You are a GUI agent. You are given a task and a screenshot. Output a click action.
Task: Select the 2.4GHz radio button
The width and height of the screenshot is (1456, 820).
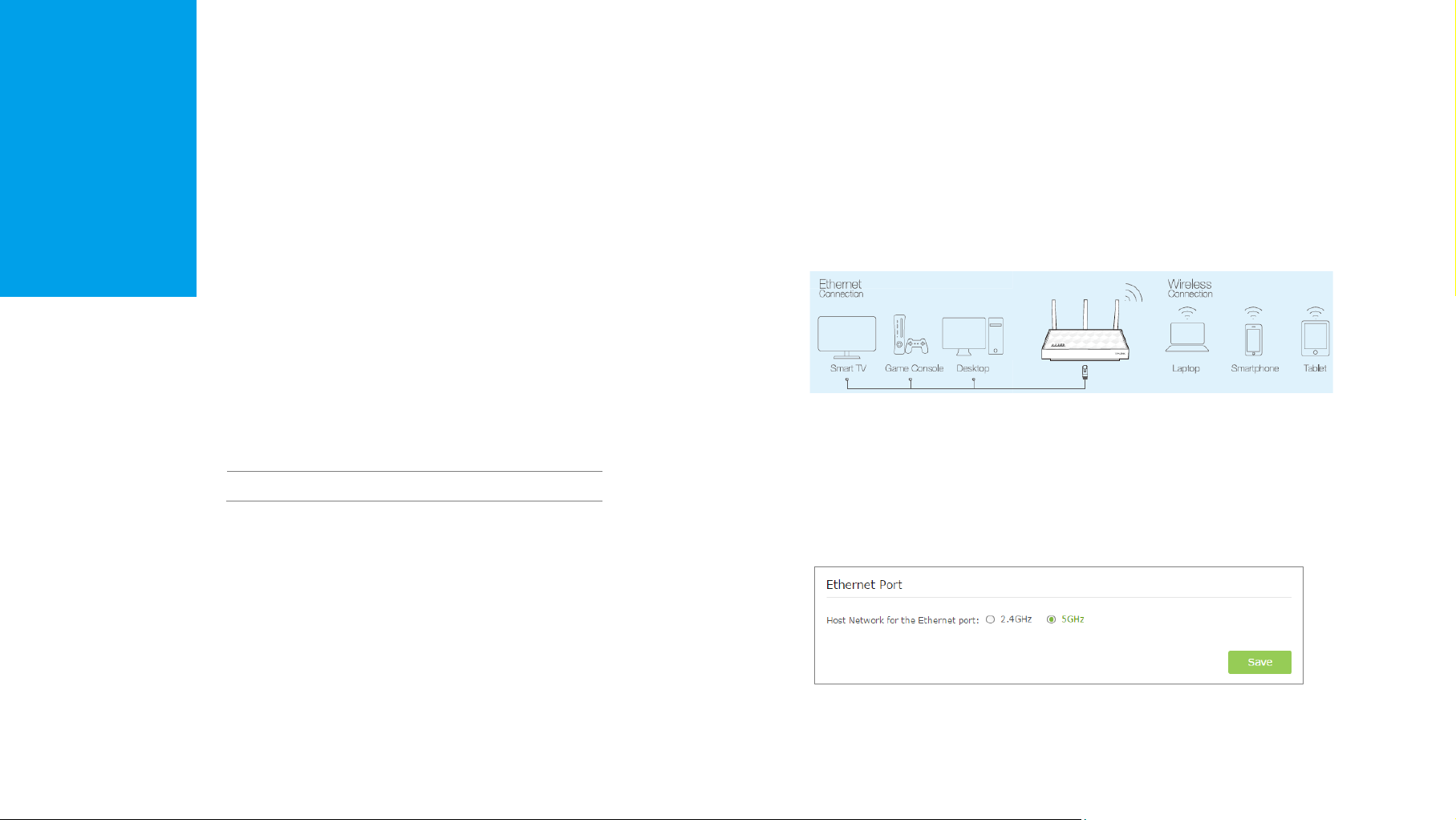click(x=991, y=619)
